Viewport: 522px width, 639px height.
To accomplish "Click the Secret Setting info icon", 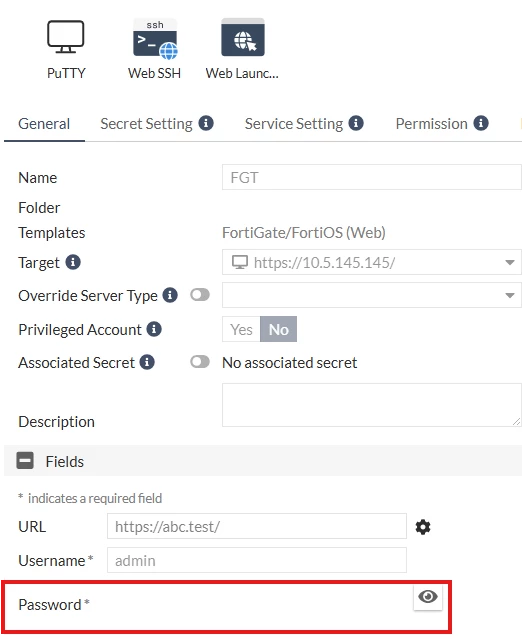I will (206, 123).
